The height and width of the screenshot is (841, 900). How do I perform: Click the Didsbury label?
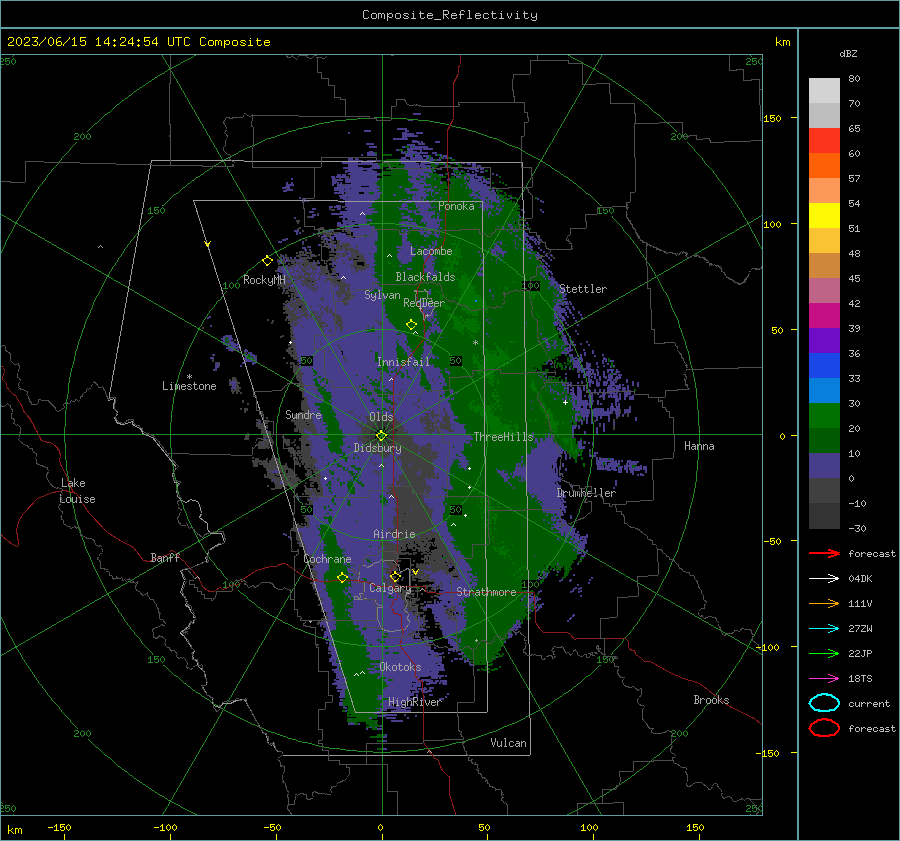(x=377, y=448)
